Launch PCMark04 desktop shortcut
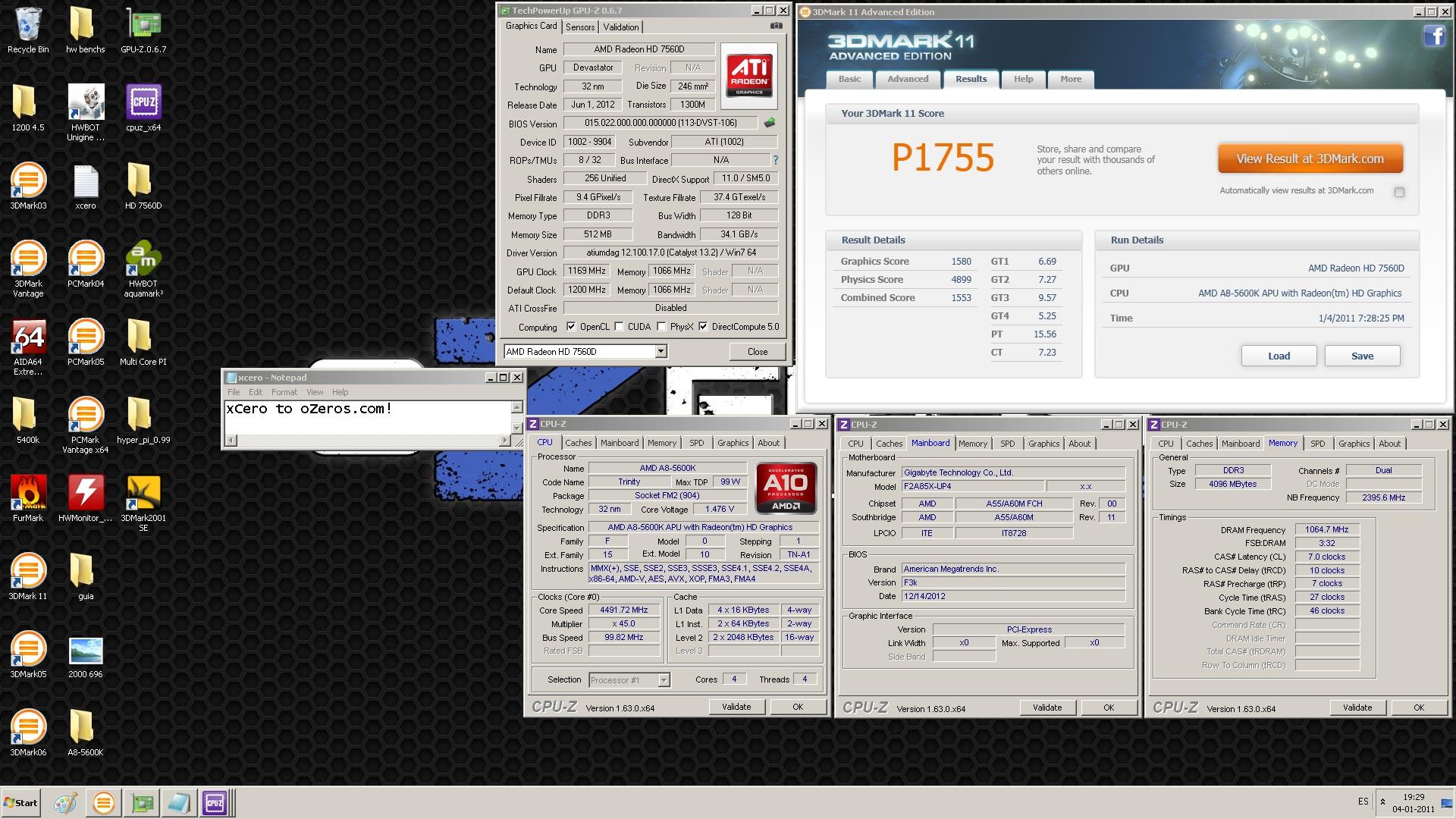Screen dimensions: 1456x819 pyautogui.click(x=86, y=265)
